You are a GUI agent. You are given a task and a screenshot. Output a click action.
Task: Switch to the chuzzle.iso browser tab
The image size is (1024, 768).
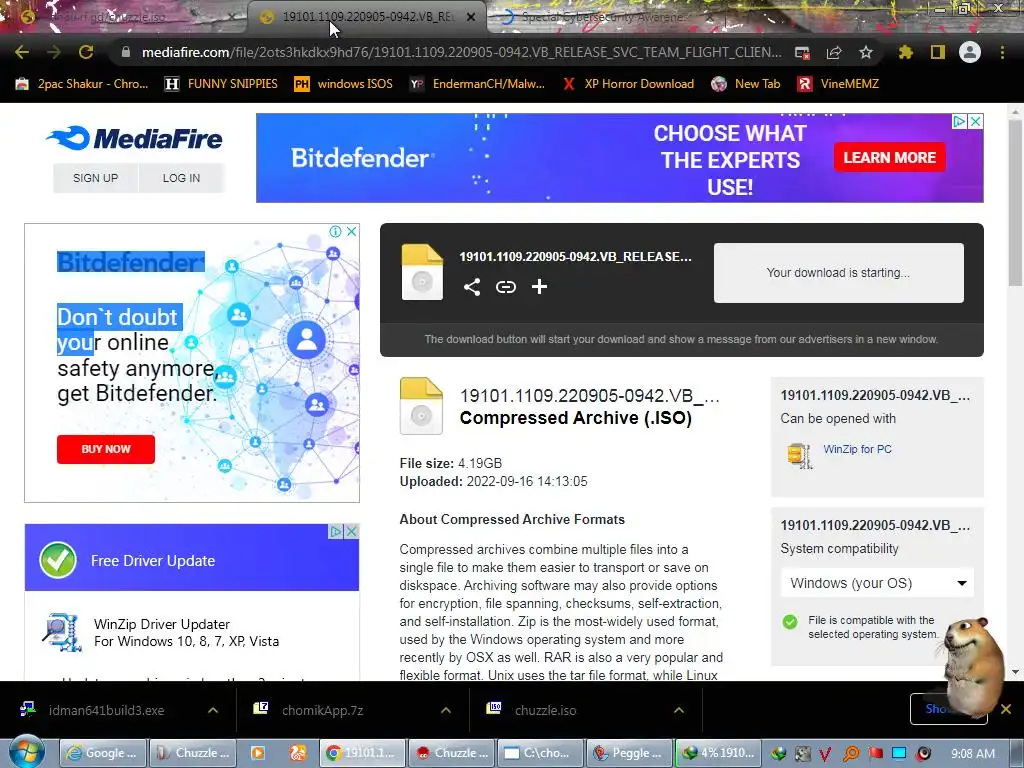(x=127, y=17)
